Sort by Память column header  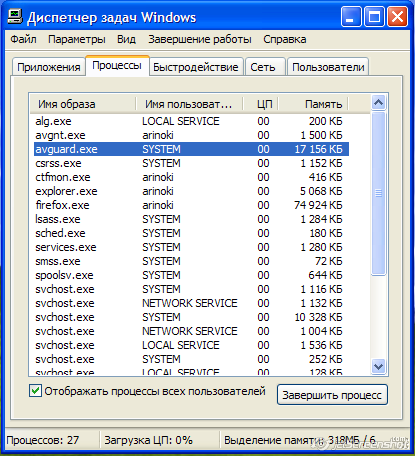(313, 104)
